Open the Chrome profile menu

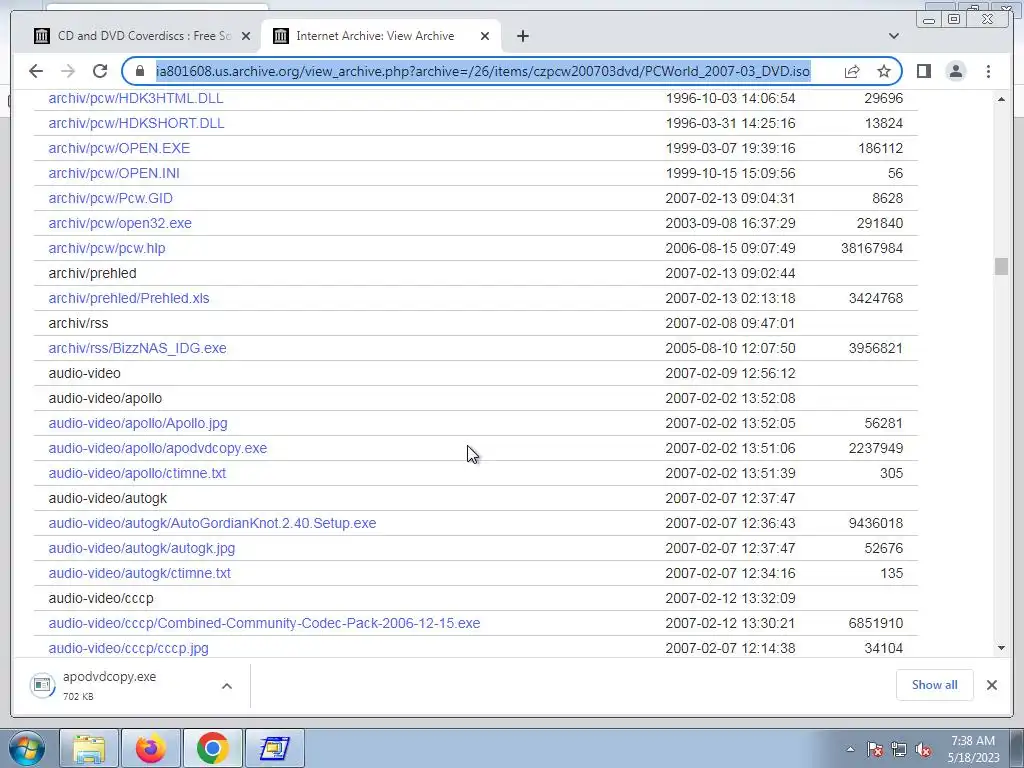pos(955,71)
